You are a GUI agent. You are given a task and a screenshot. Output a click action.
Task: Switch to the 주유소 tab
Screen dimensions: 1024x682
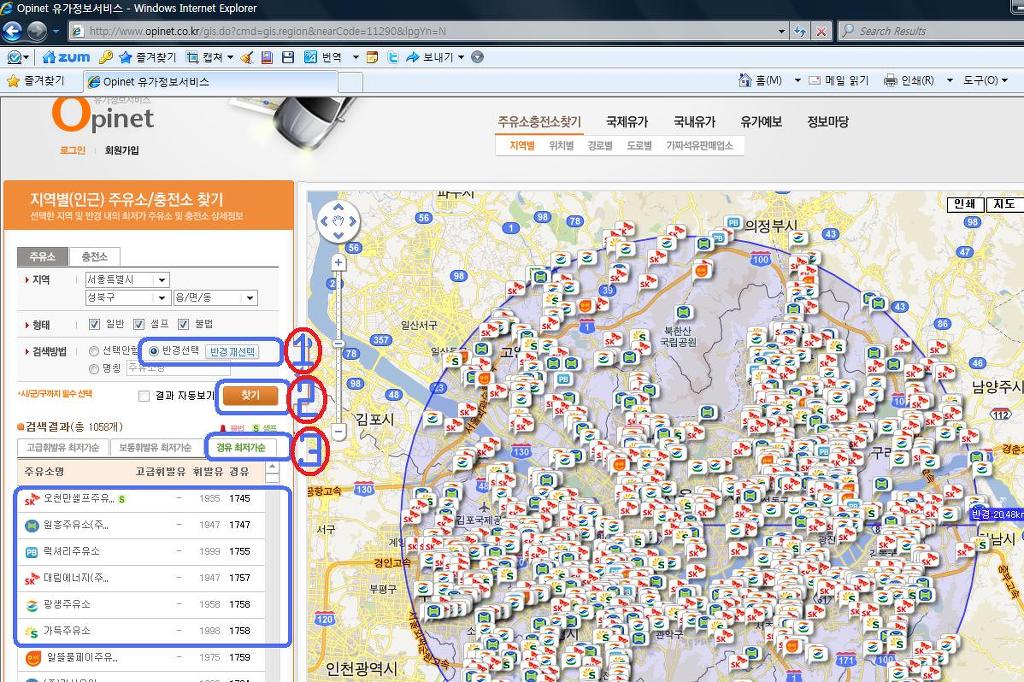tap(42, 257)
